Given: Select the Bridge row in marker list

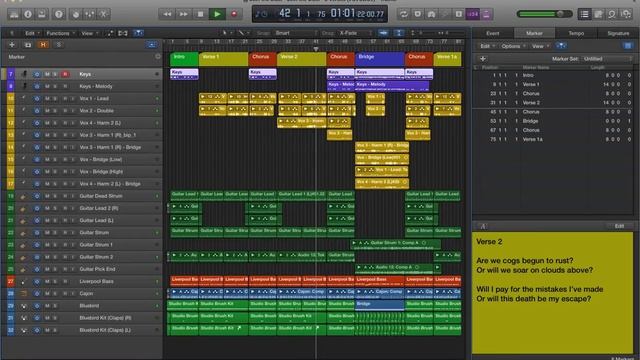Looking at the screenshot, I should coord(554,121).
